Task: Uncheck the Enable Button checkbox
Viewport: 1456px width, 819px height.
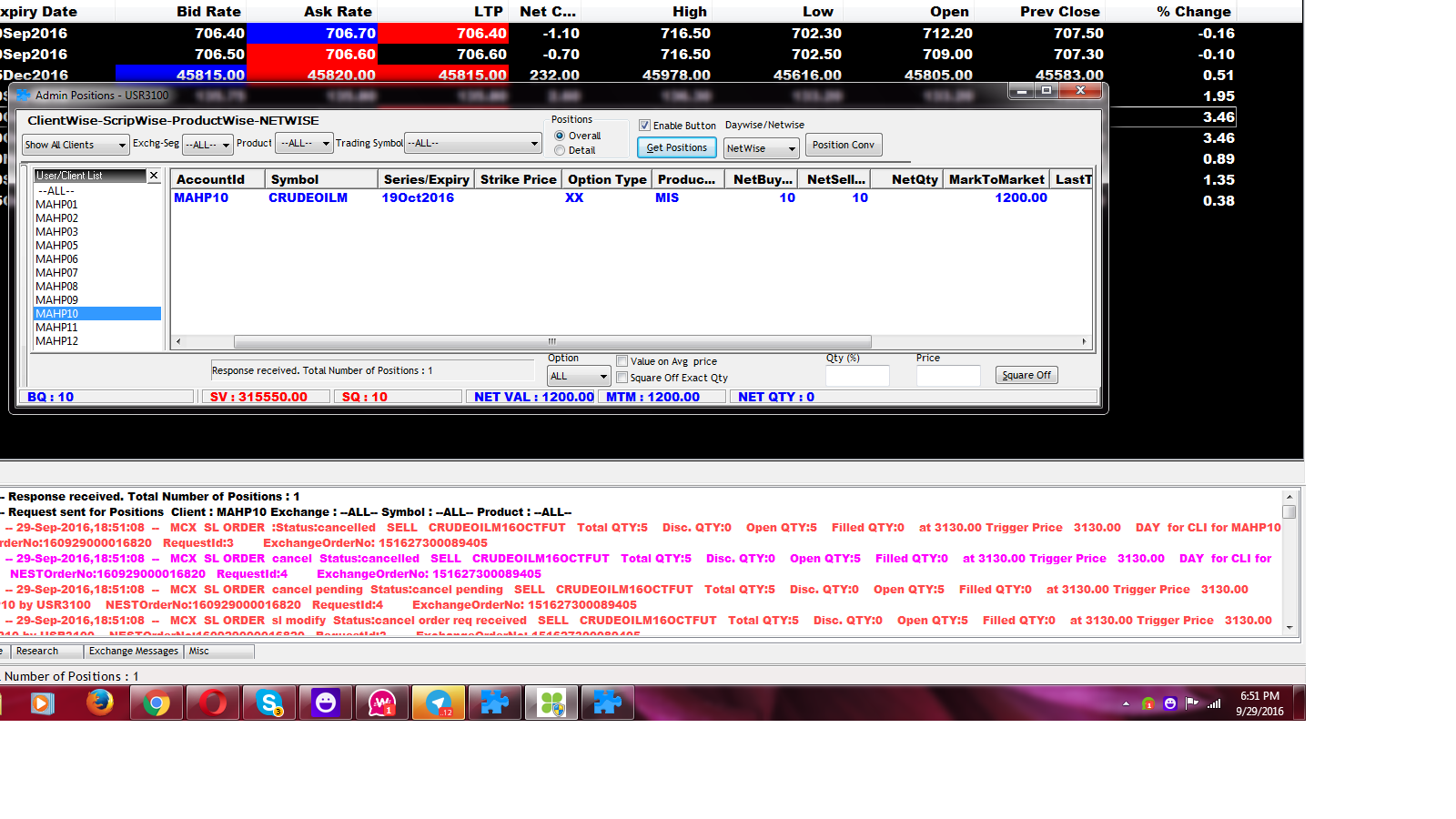Action: [x=645, y=125]
